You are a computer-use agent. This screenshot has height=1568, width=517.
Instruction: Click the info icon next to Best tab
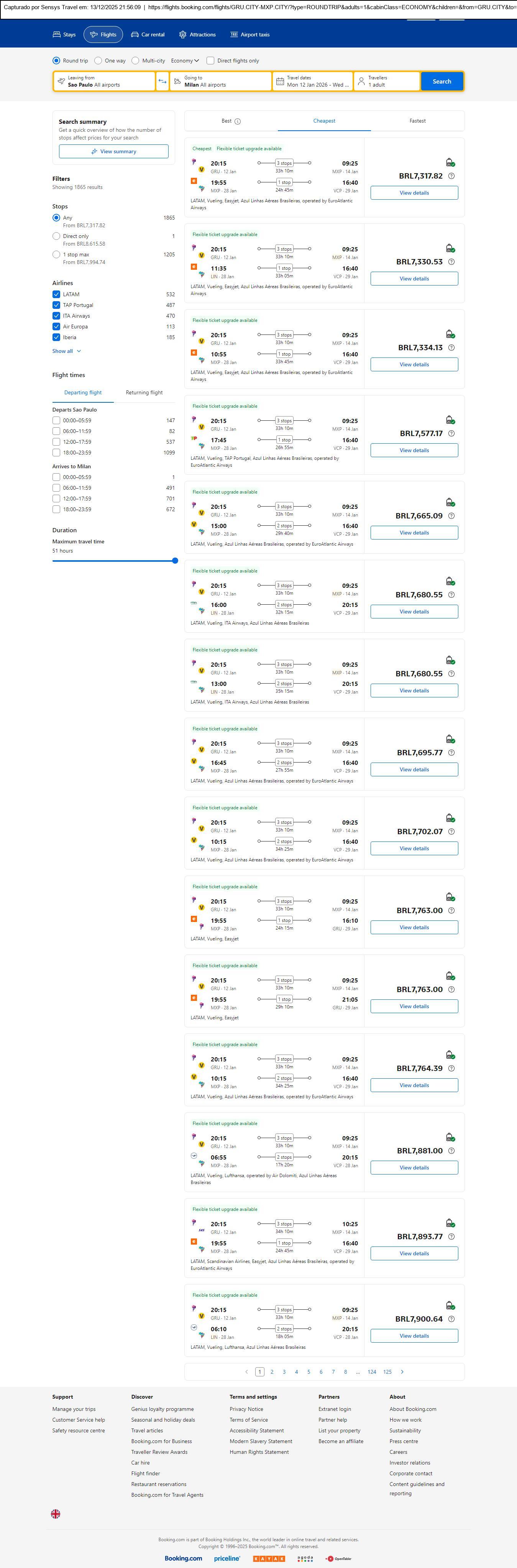pyautogui.click(x=238, y=121)
